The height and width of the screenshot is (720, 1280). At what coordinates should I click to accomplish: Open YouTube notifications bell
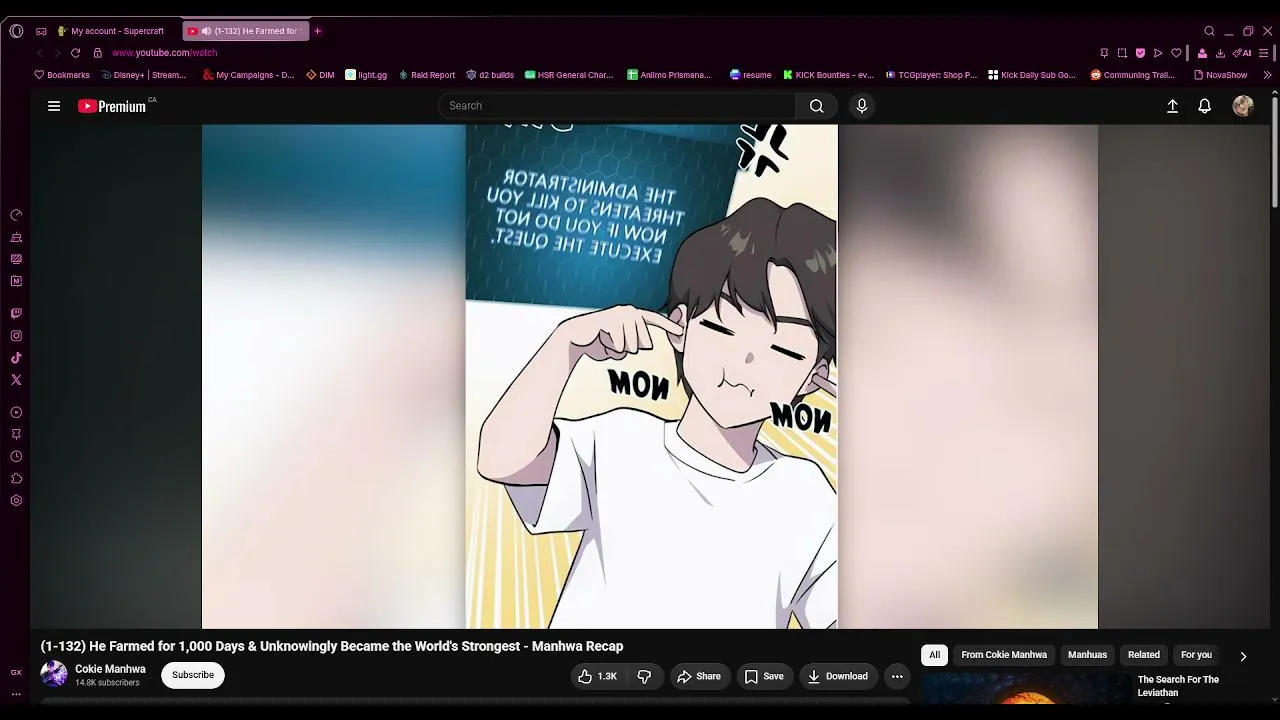click(x=1205, y=106)
